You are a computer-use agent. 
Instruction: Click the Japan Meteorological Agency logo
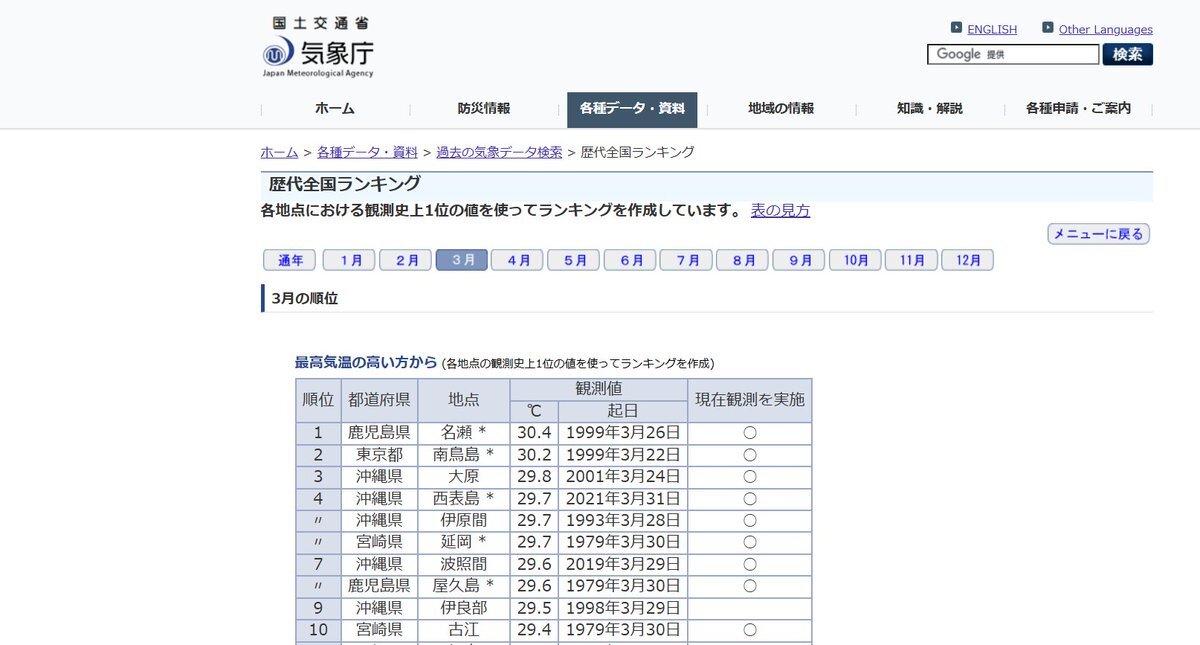click(x=318, y=48)
